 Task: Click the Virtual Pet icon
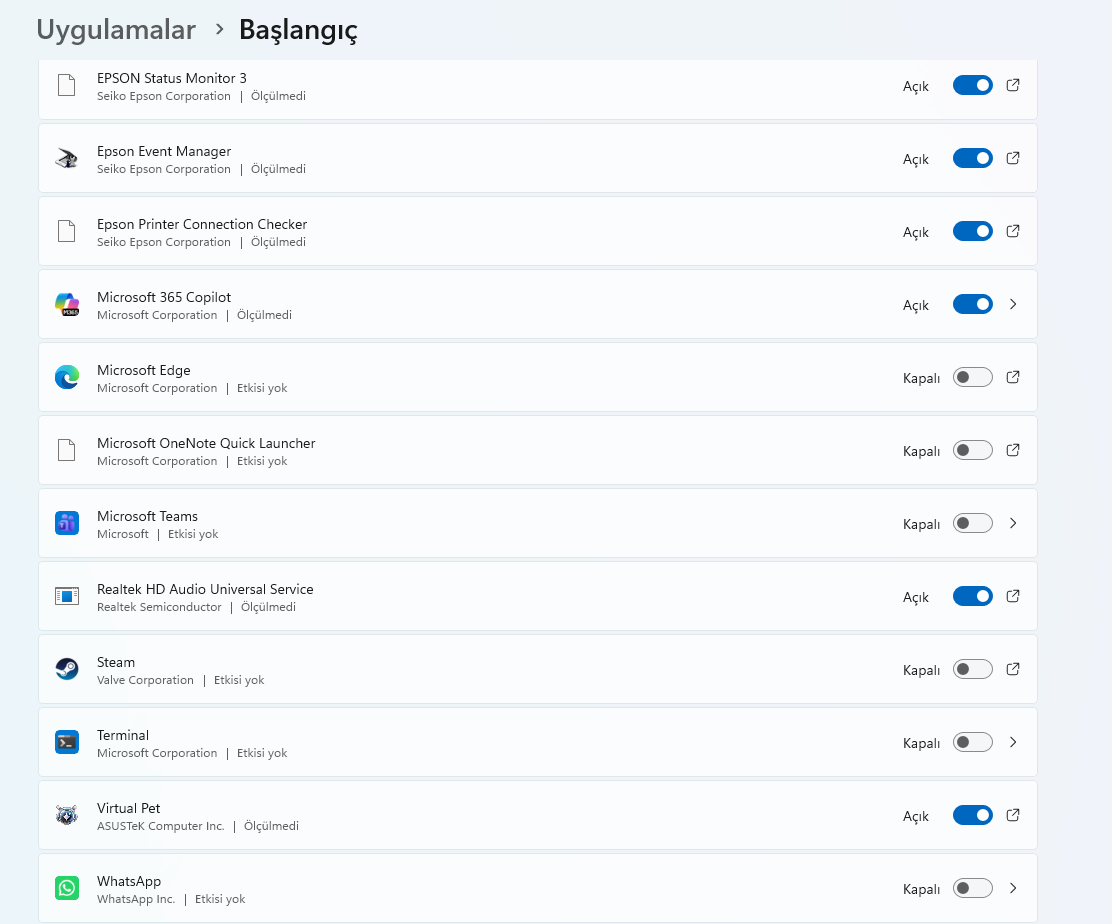coord(67,816)
